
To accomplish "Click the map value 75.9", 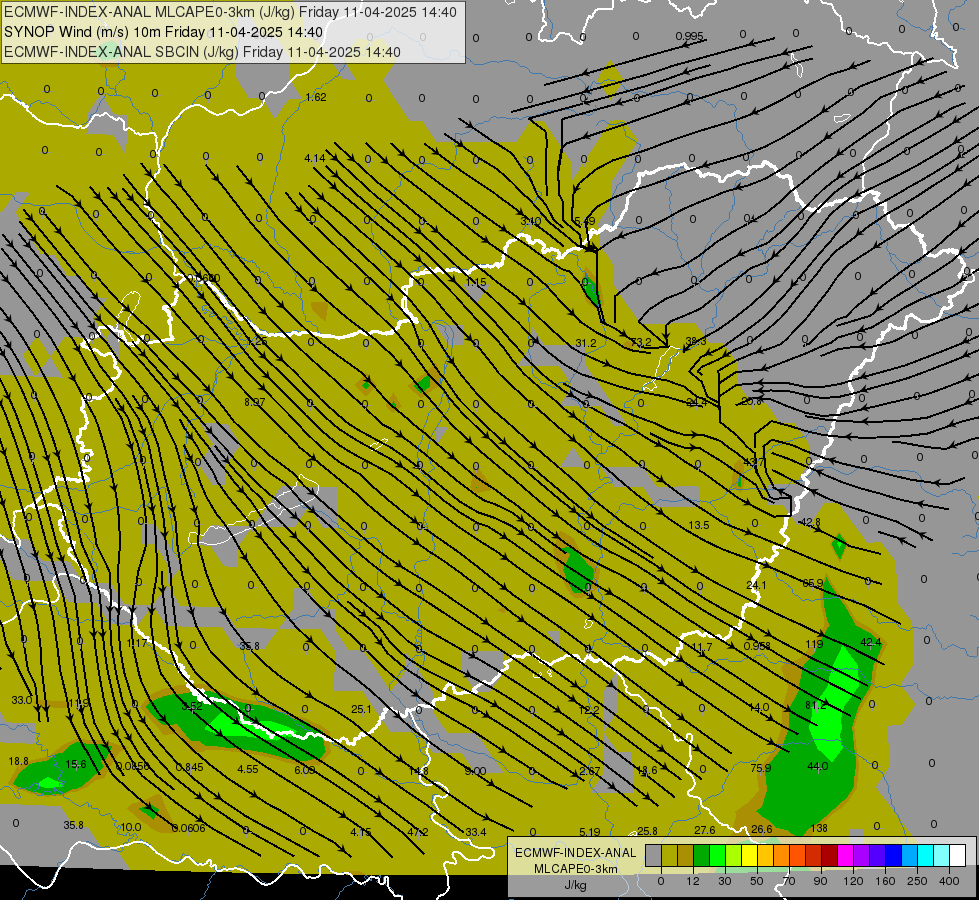I will (x=760, y=768).
